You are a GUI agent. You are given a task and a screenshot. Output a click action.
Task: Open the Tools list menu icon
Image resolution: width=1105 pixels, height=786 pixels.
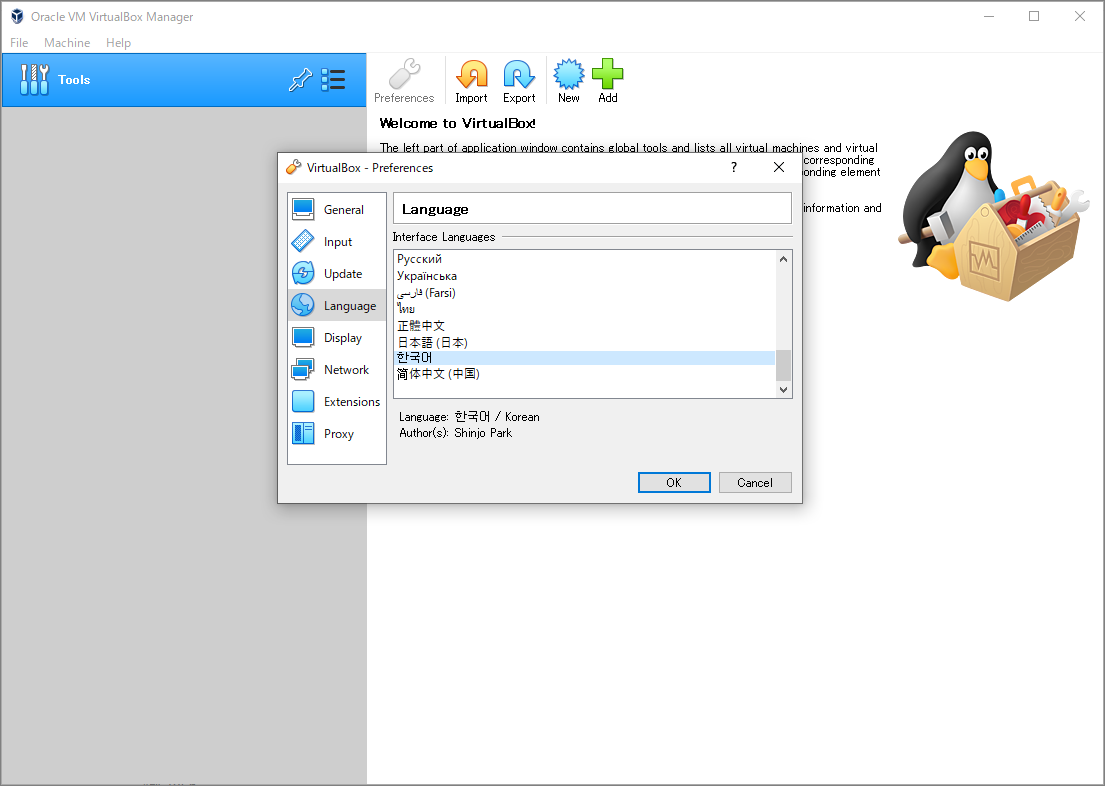click(333, 80)
